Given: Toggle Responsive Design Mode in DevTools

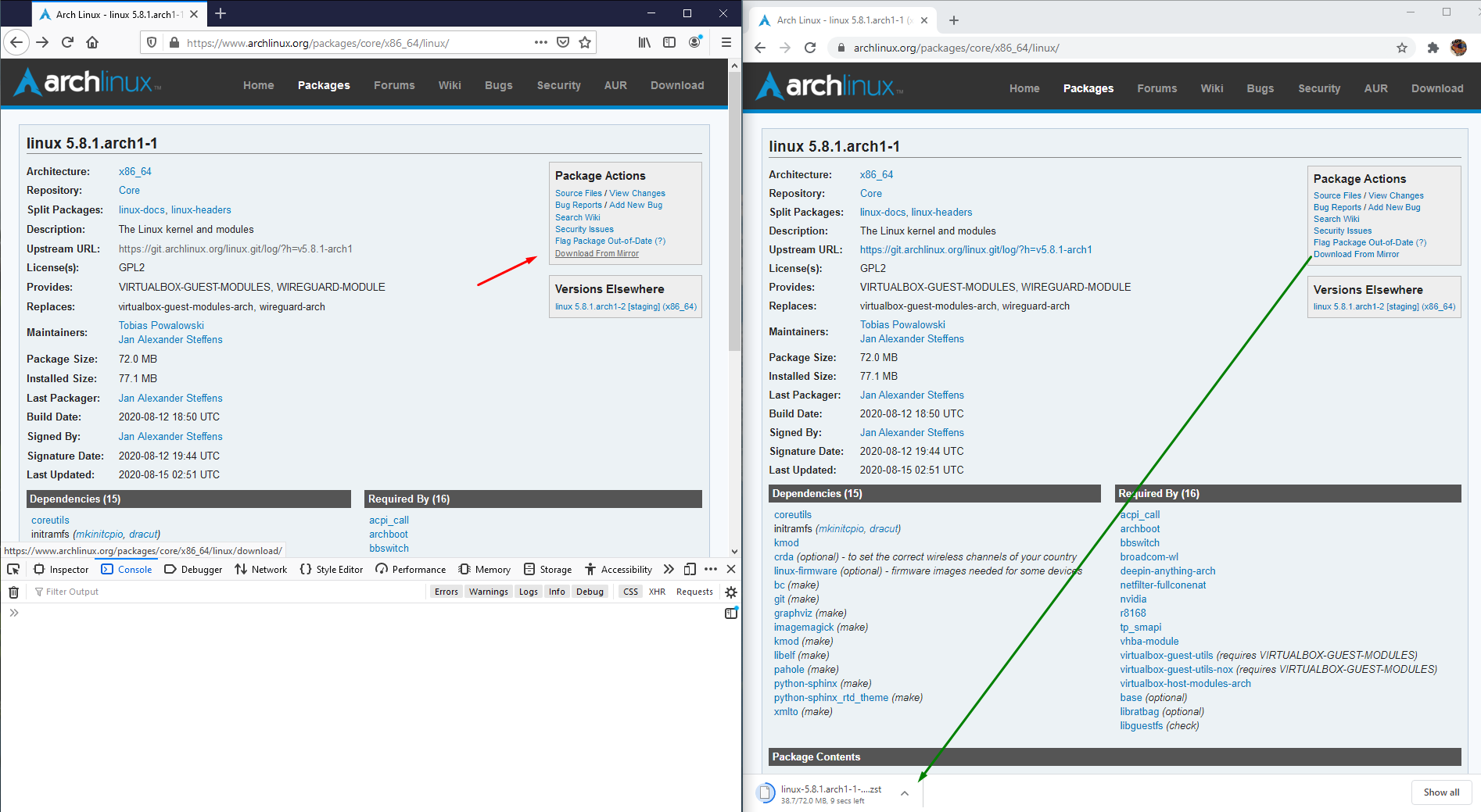Looking at the screenshot, I should coord(690,569).
